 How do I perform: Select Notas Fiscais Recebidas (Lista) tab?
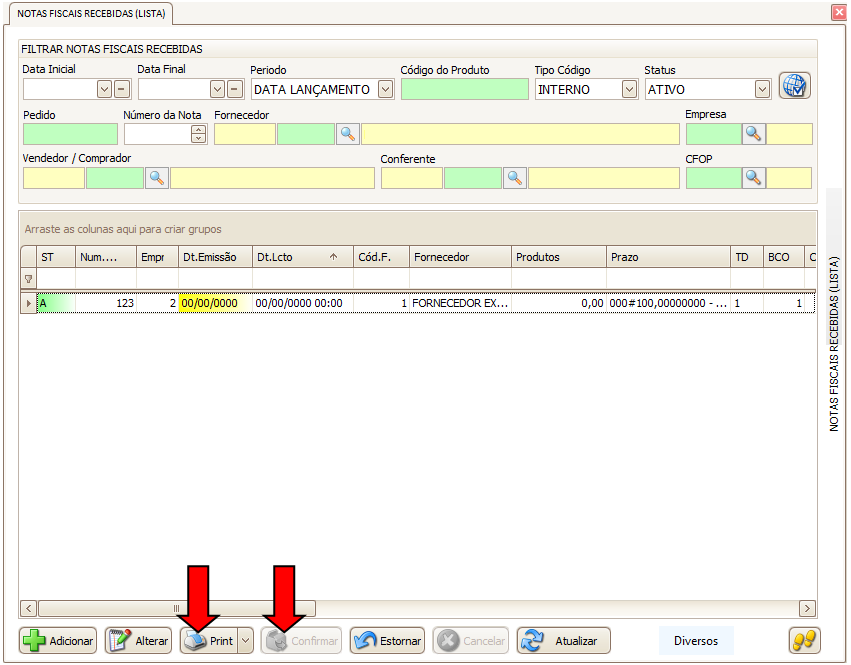click(x=91, y=13)
